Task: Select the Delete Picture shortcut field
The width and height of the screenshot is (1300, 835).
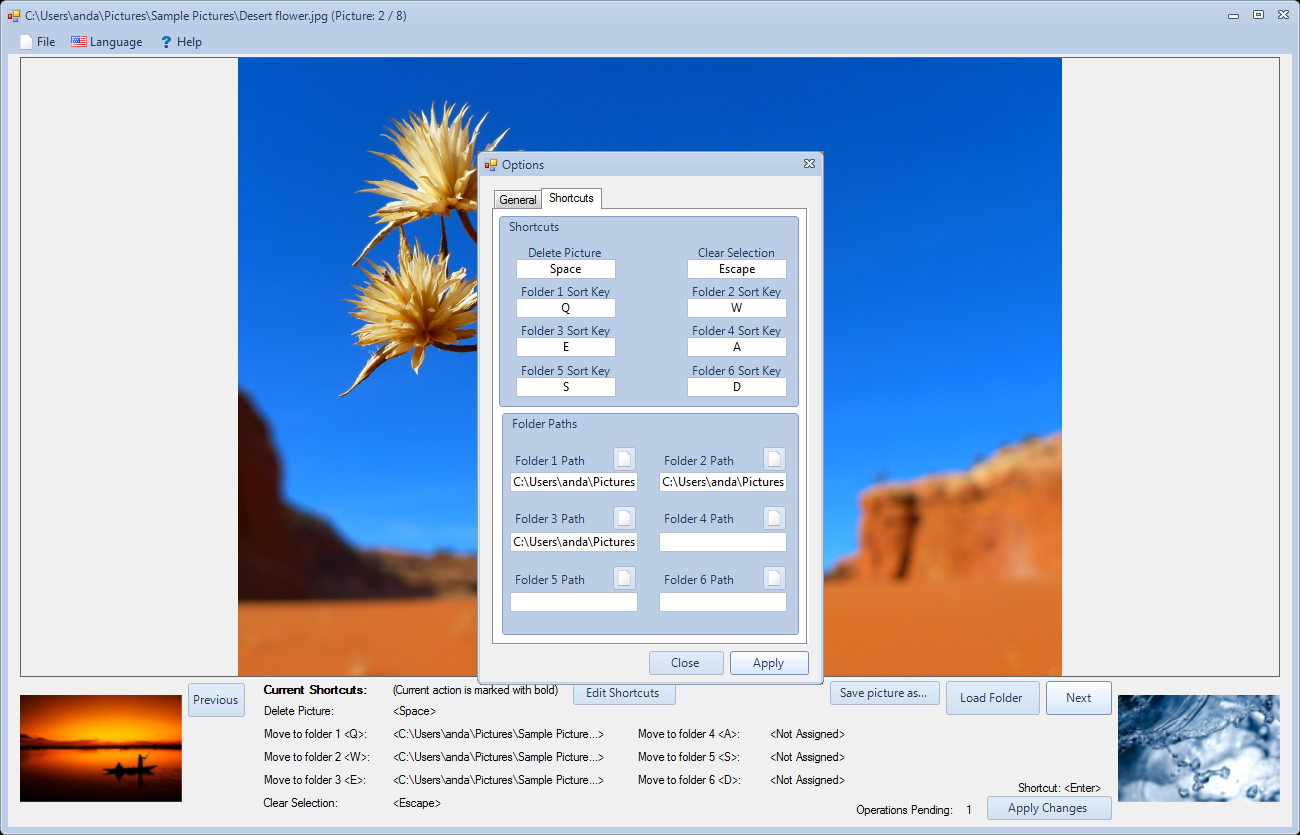Action: click(x=565, y=269)
